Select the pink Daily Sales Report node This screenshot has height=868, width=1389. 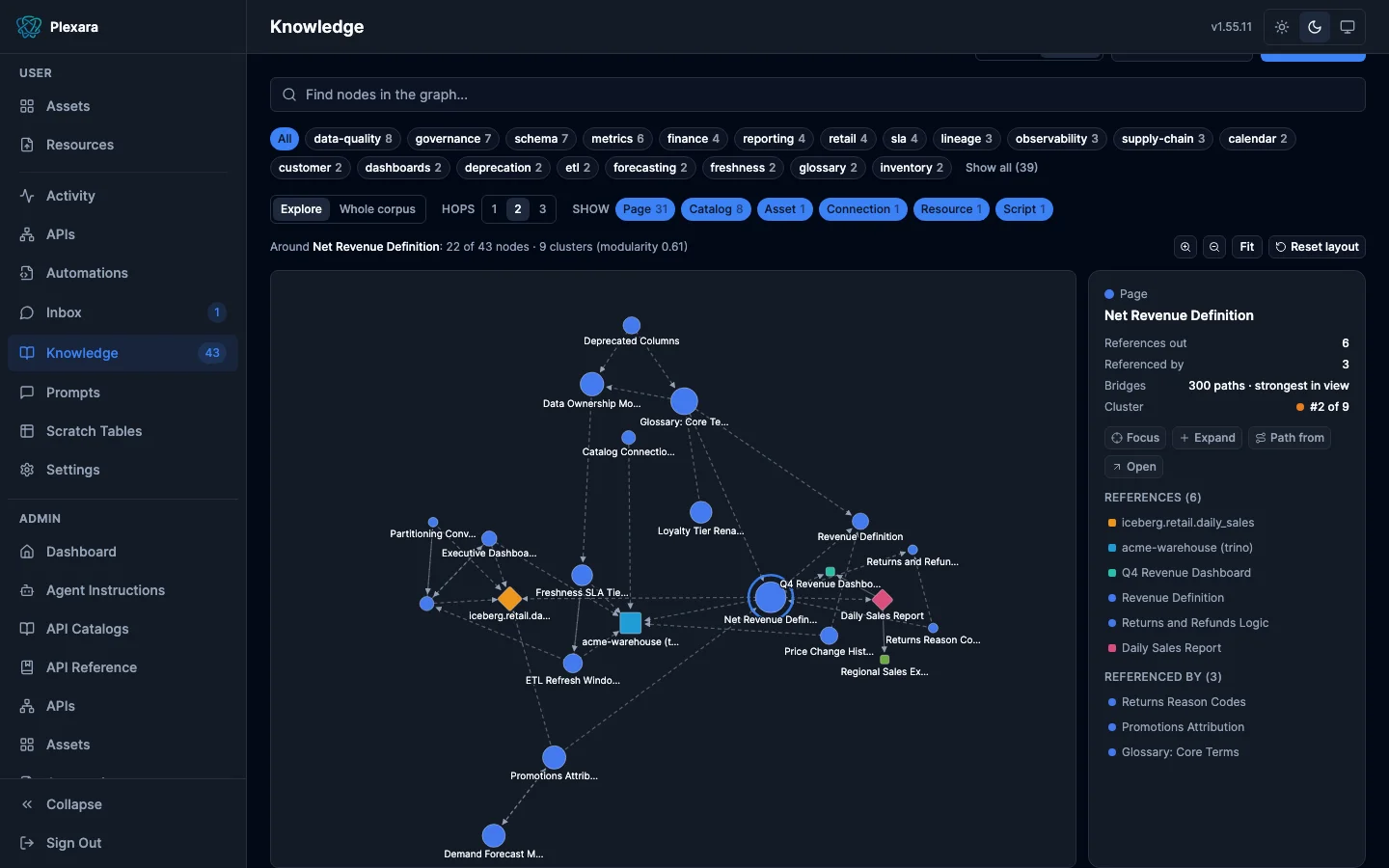(x=882, y=600)
